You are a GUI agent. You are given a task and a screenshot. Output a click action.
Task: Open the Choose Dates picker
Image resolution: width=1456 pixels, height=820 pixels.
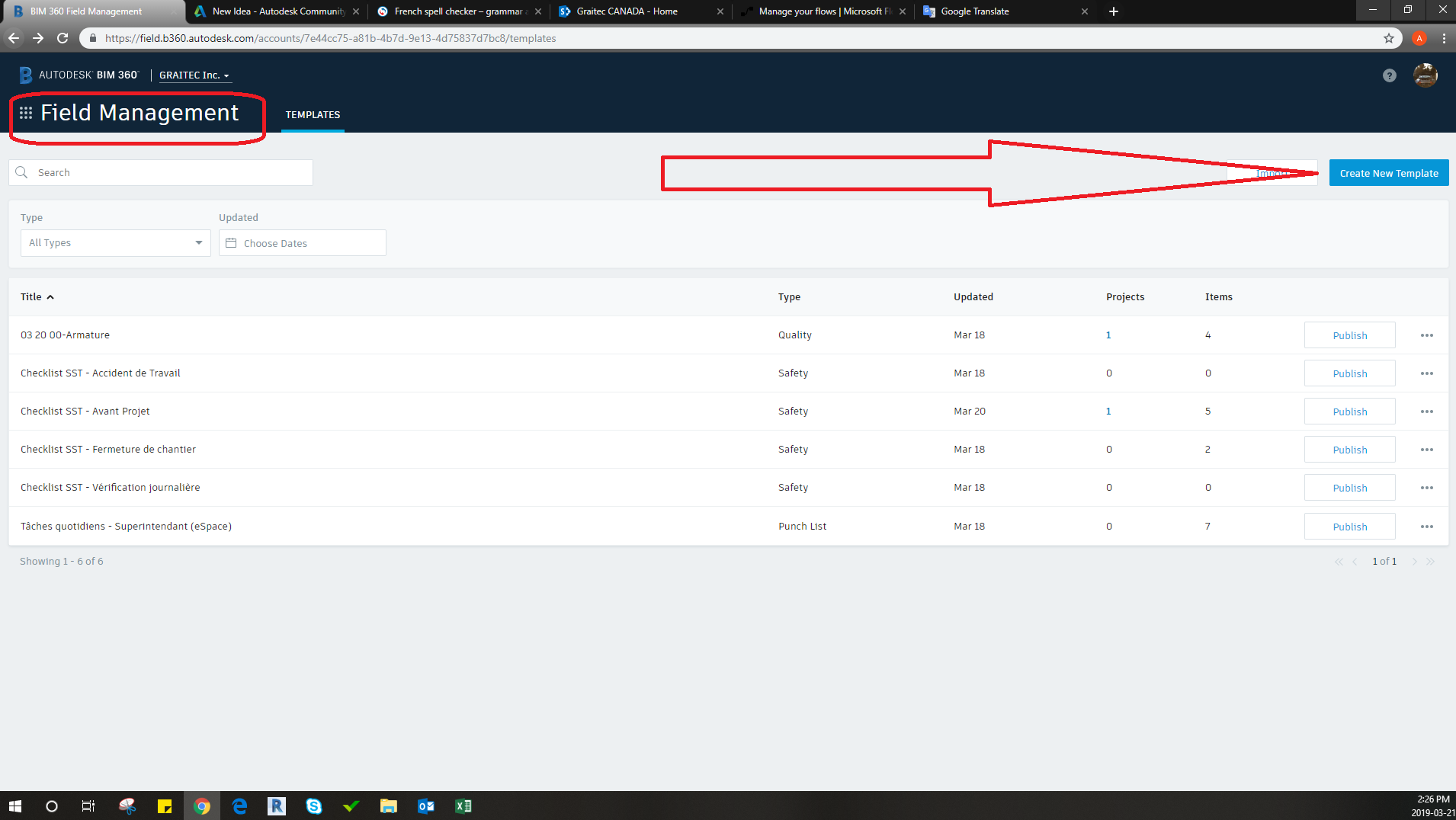302,242
